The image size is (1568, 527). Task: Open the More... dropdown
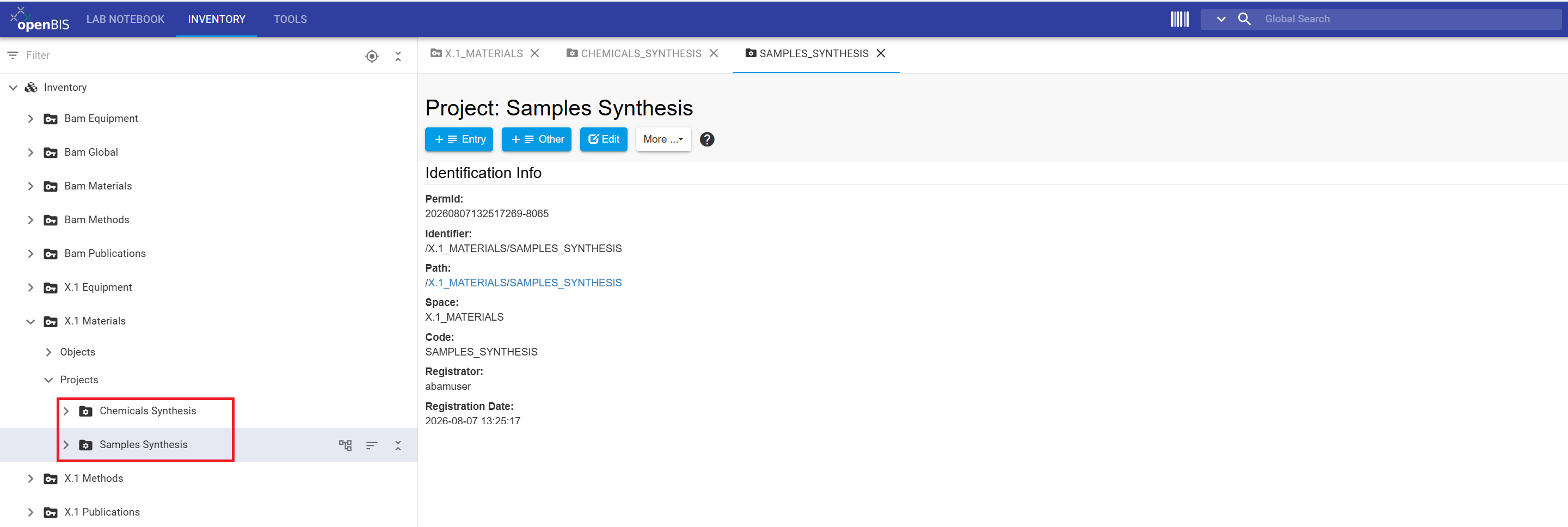click(663, 139)
